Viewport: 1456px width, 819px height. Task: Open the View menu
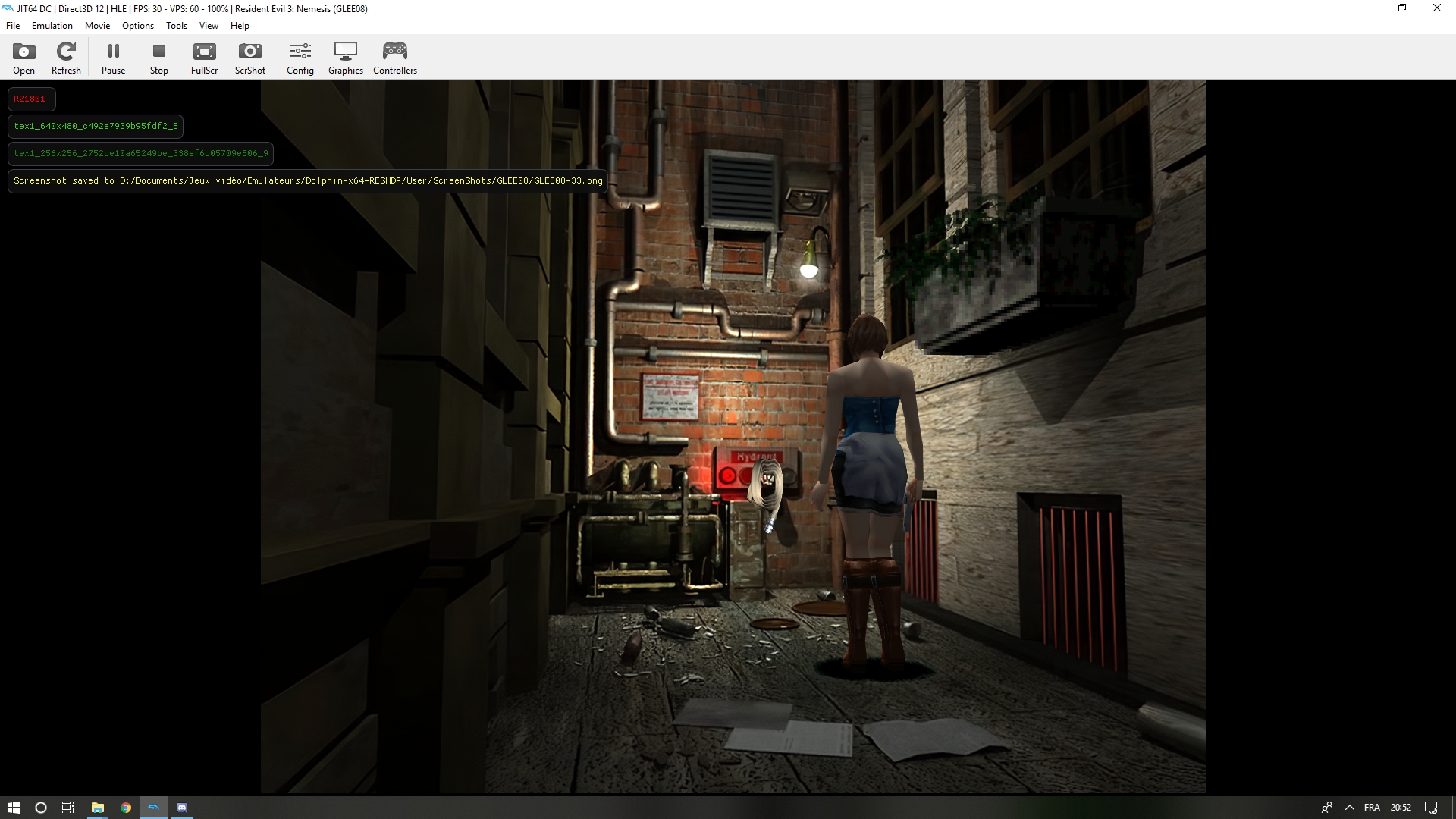tap(209, 26)
